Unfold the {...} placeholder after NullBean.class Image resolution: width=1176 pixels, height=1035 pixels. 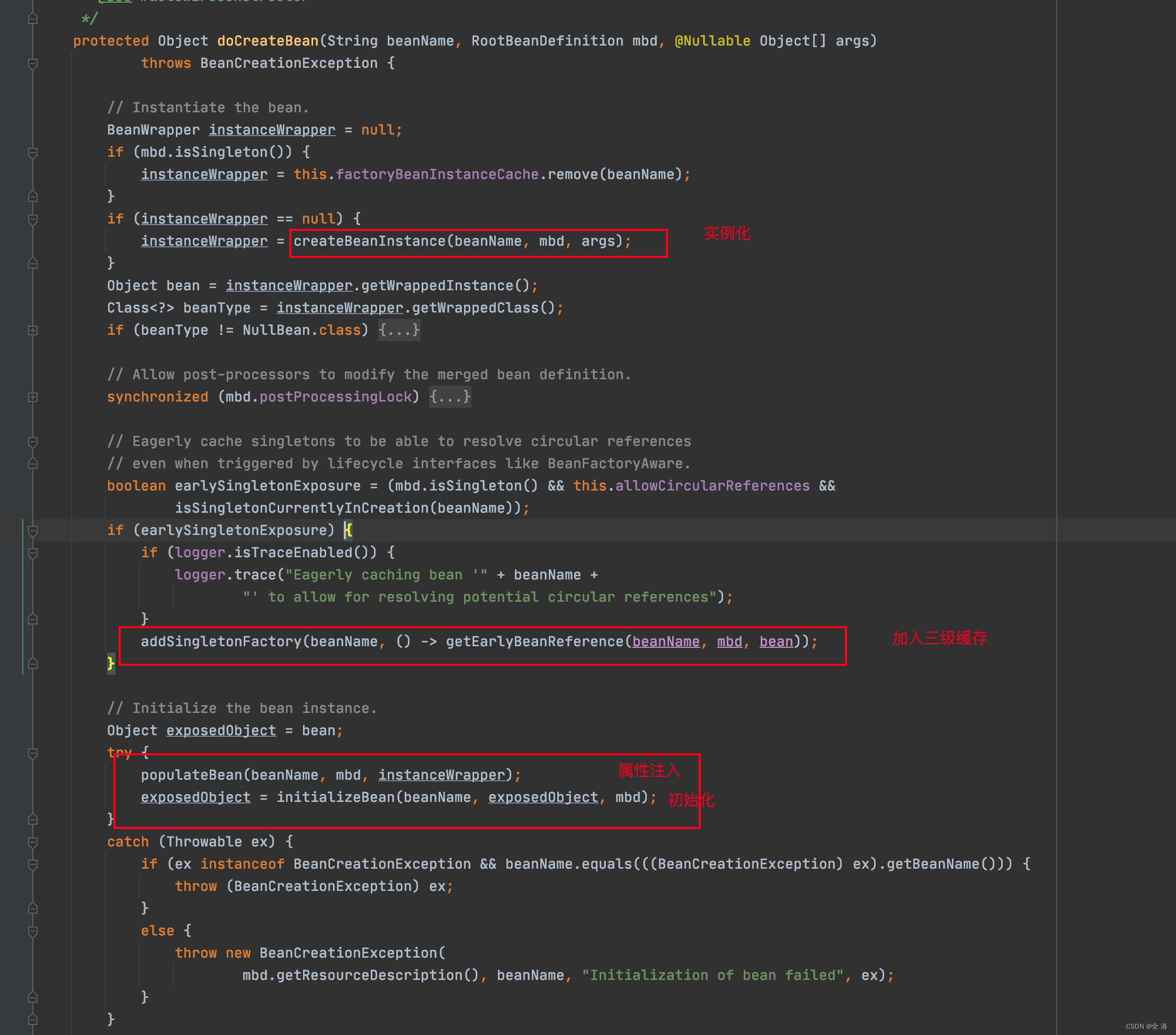tap(399, 330)
